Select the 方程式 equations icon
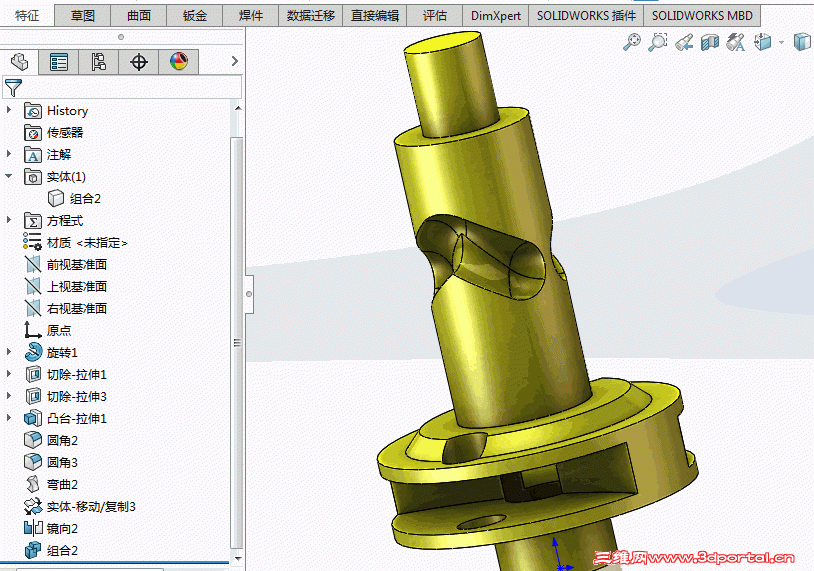 click(33, 221)
